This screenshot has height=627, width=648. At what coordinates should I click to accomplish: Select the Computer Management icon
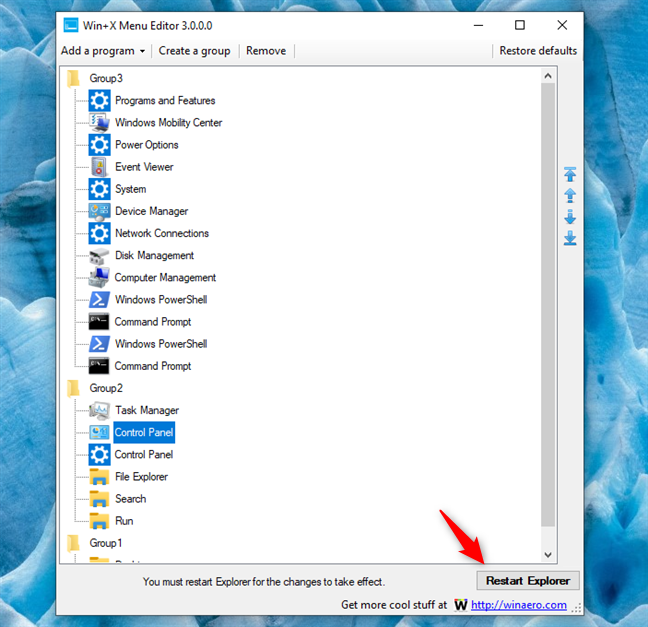click(x=99, y=278)
